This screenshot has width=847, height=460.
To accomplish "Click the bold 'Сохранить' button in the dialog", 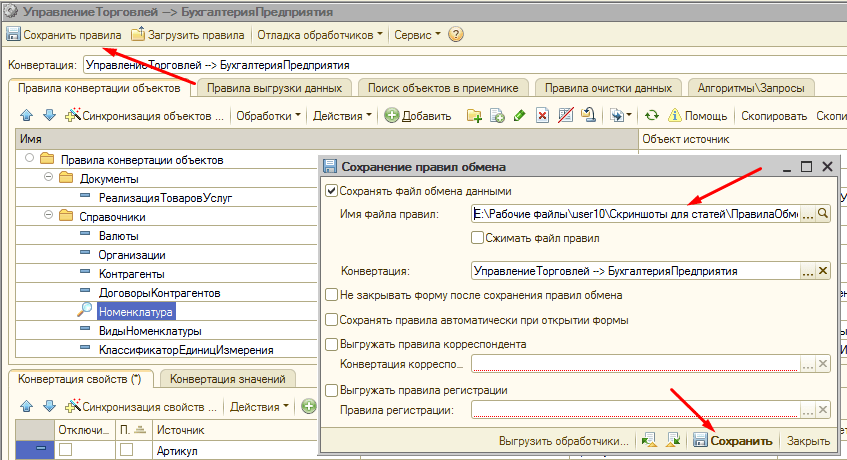I will coord(733,441).
